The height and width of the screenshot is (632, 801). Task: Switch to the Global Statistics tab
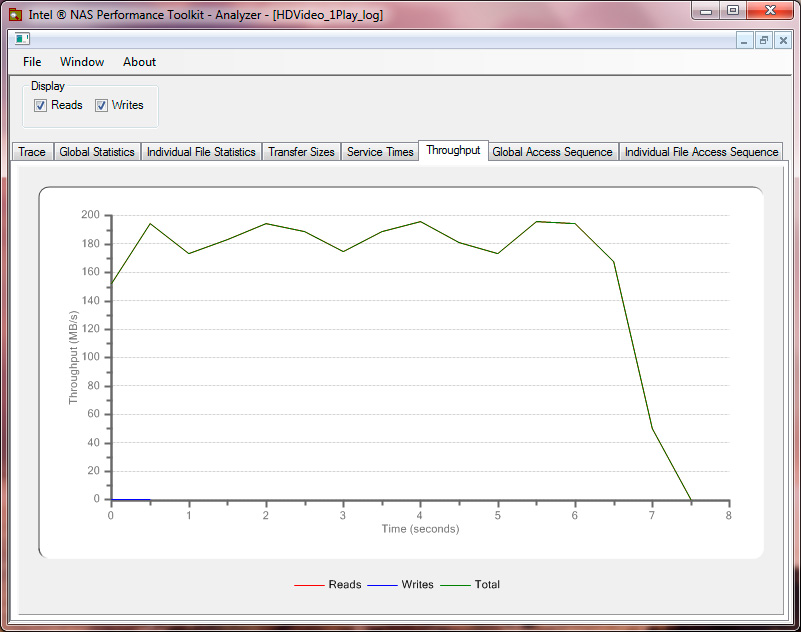click(97, 152)
